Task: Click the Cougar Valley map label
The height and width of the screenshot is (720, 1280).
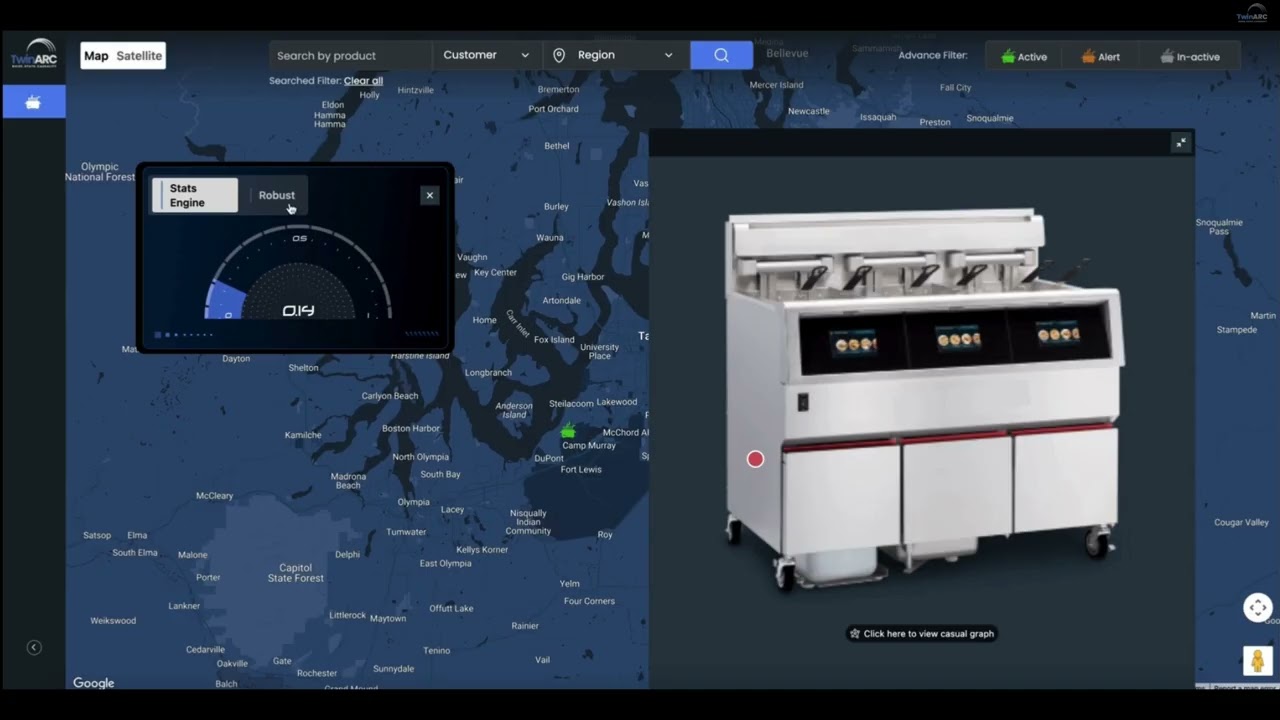Action: click(x=1241, y=522)
